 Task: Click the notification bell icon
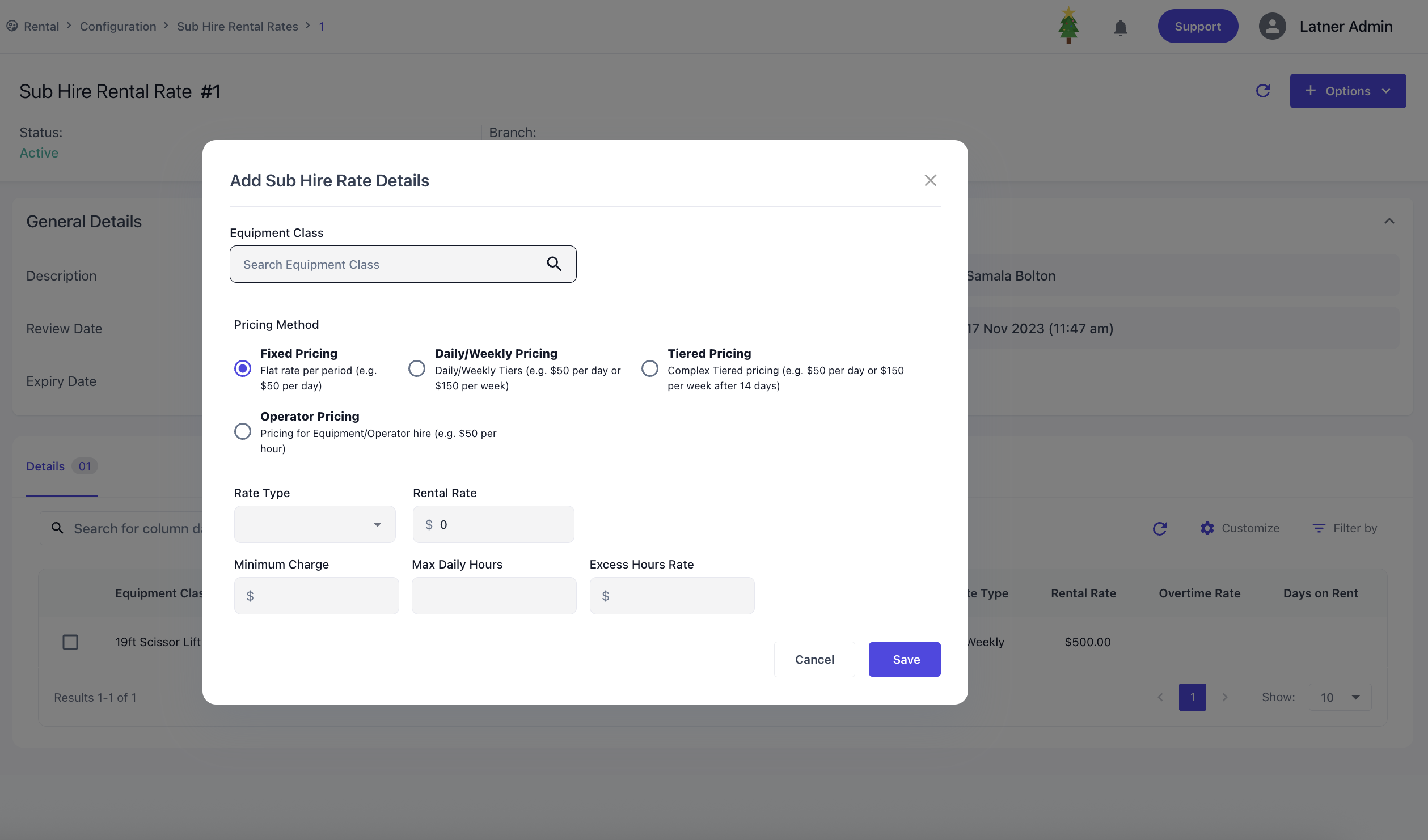coord(1120,27)
